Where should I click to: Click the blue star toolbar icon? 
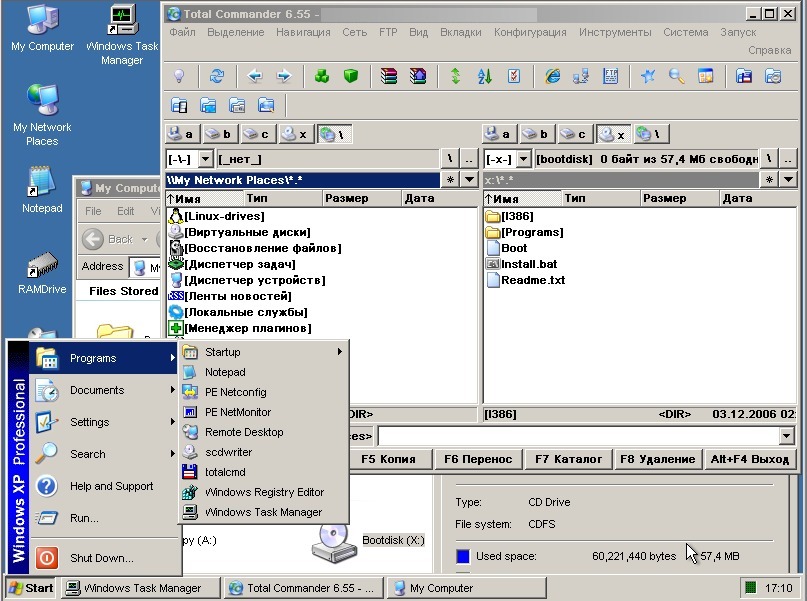click(648, 76)
